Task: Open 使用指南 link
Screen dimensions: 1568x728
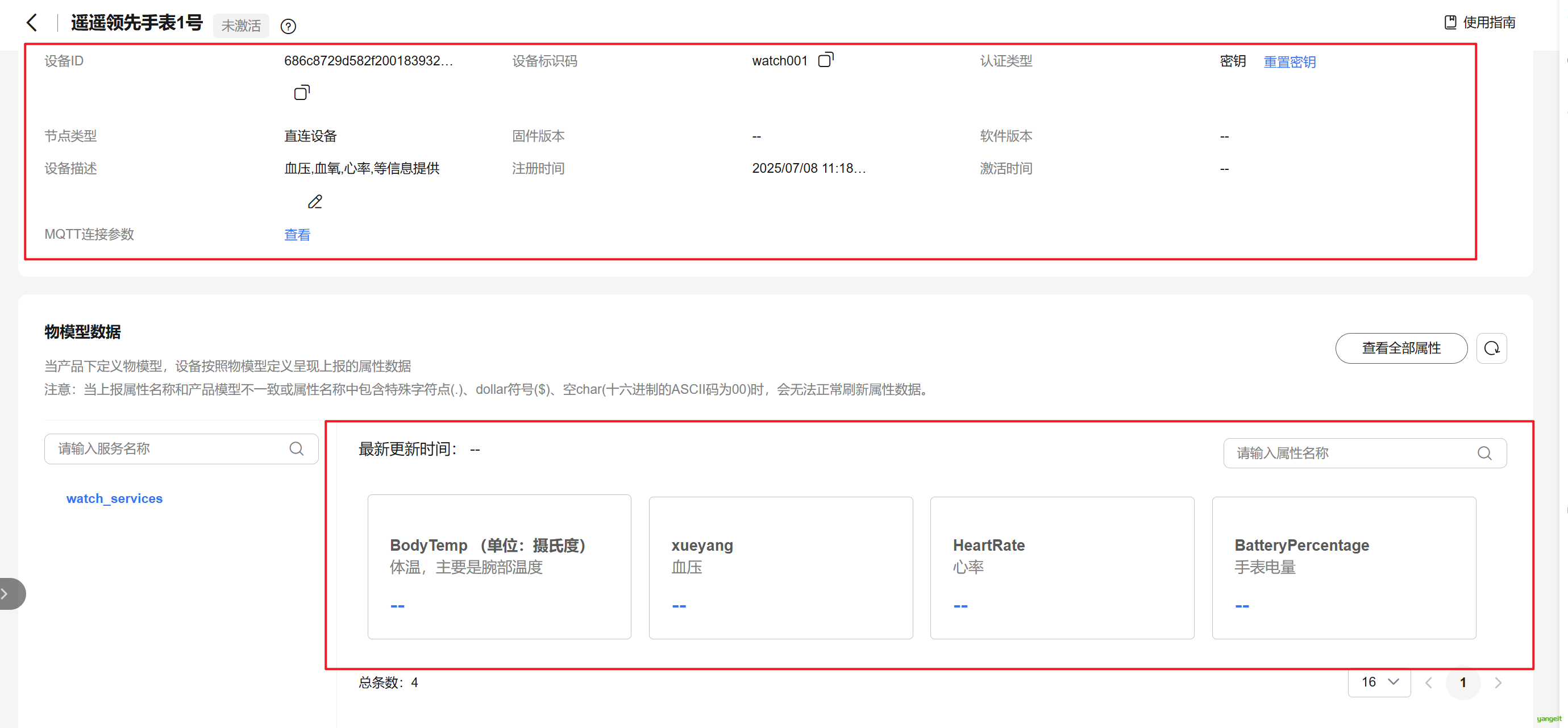Action: pos(1488,23)
